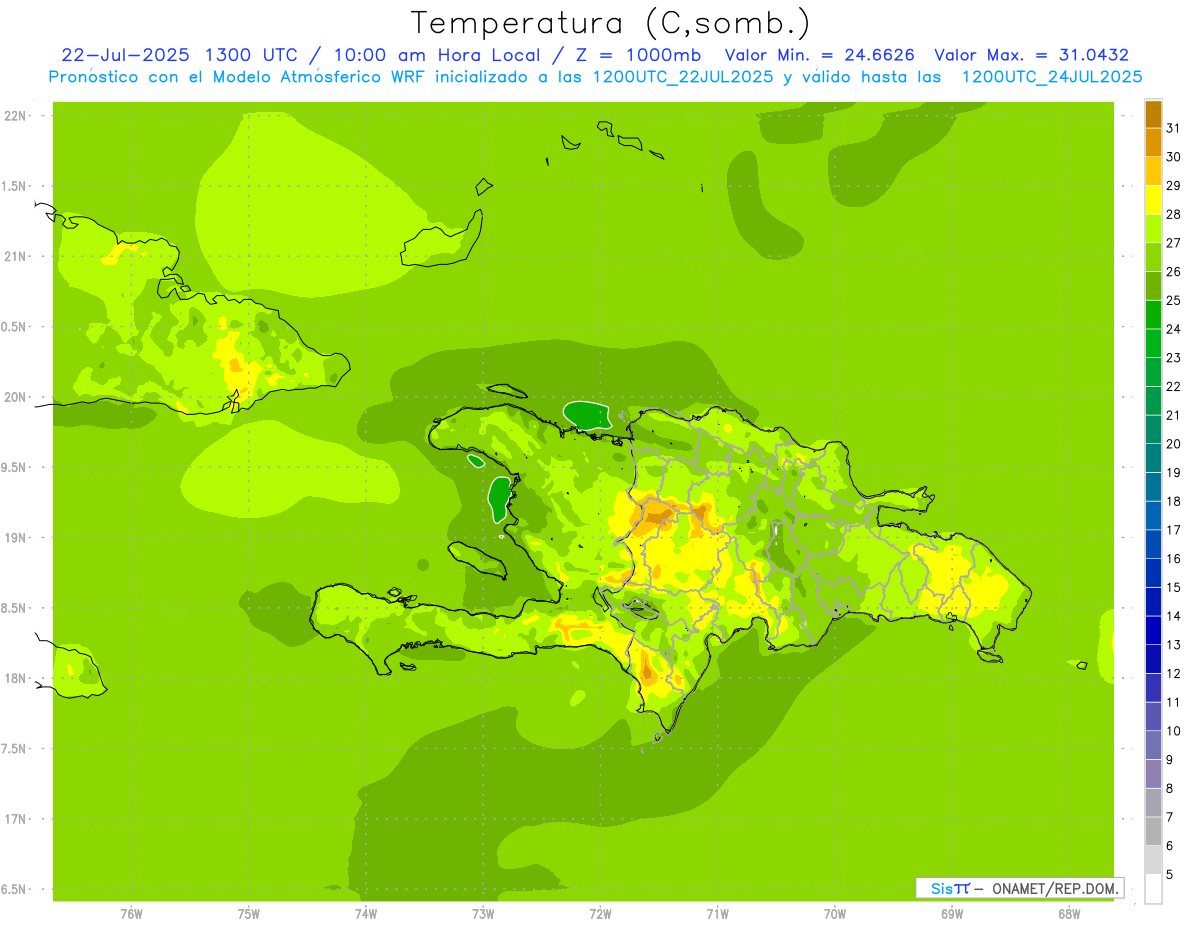Click the "1200UTC_24JUL2025" valid-until text
1200x927 pixels.
[1052, 77]
